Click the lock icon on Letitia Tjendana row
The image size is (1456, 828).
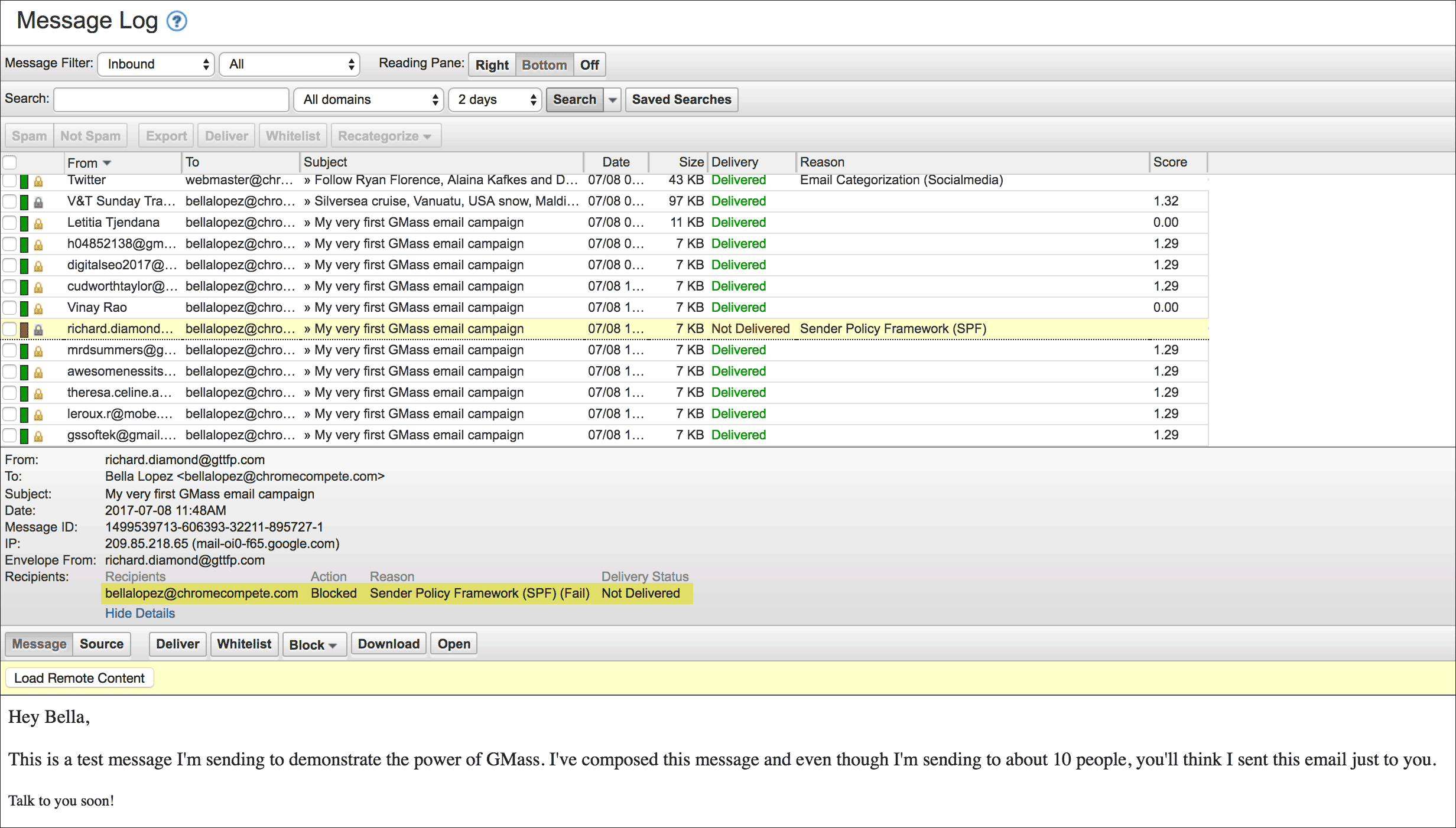(38, 224)
